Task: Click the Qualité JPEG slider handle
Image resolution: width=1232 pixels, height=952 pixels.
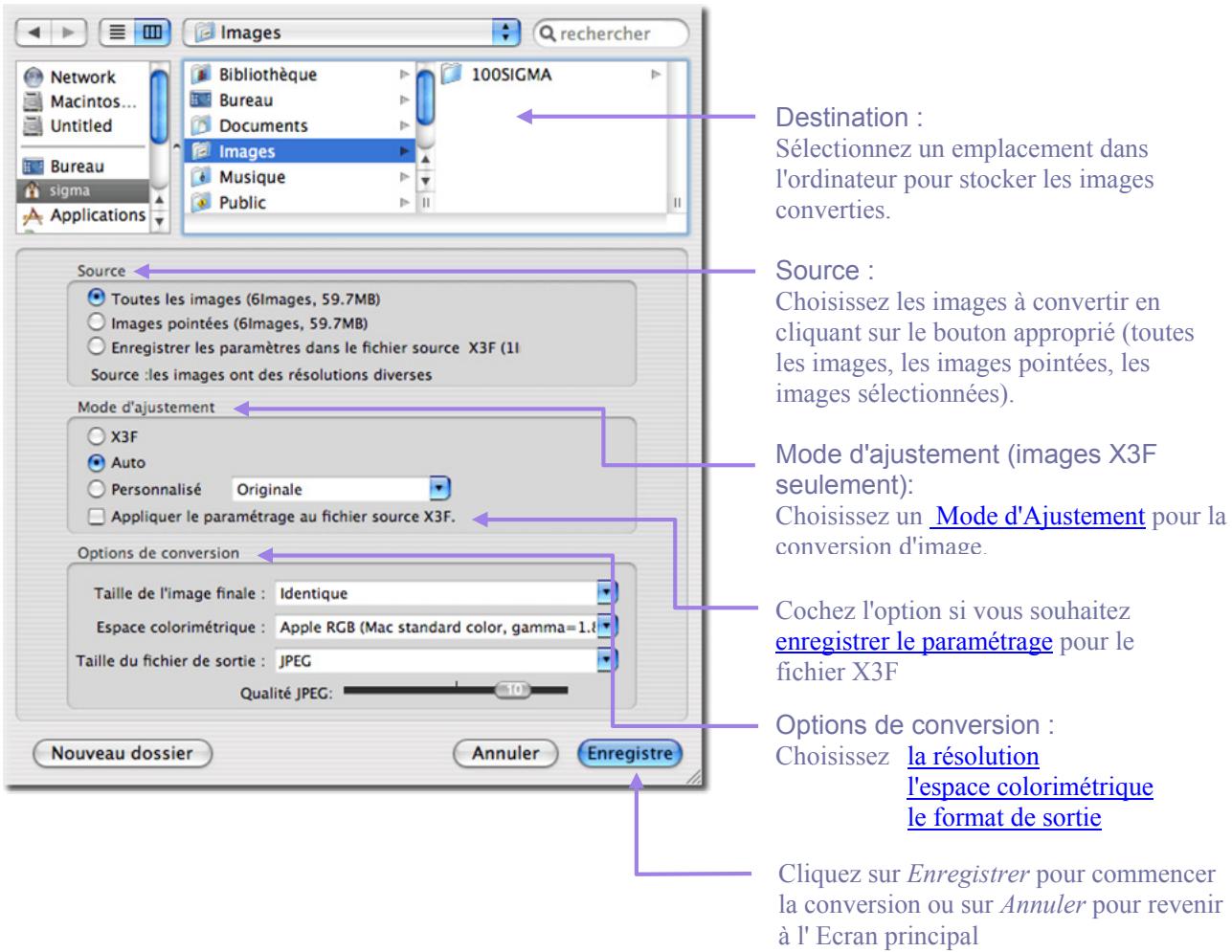Action: (513, 689)
